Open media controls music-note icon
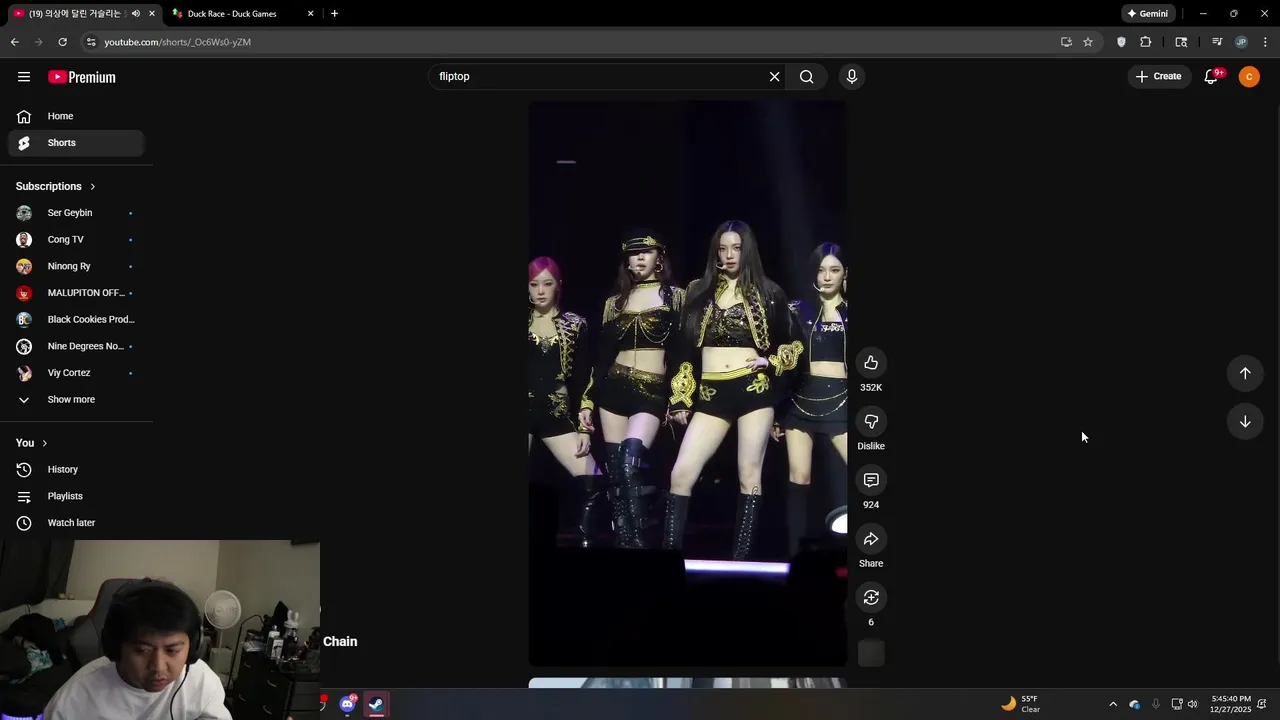Image resolution: width=1280 pixels, height=720 pixels. tap(1217, 42)
